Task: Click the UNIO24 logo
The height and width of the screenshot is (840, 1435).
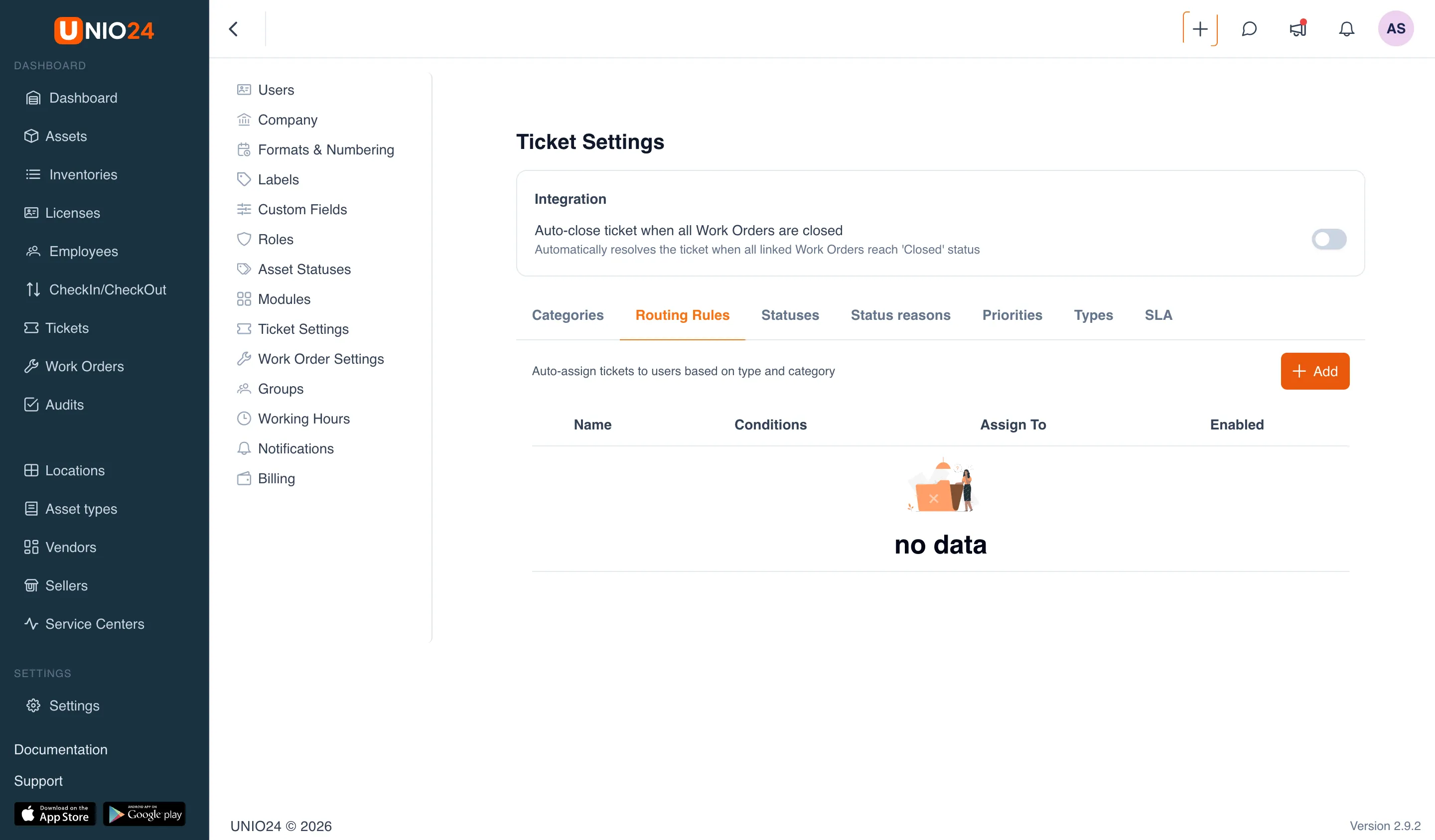Action: coord(104,30)
